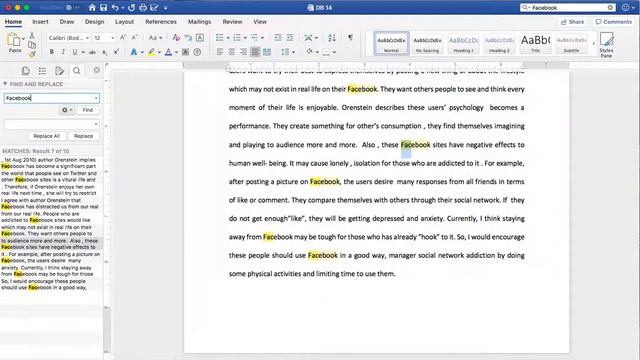Image resolution: width=640 pixels, height=360 pixels.
Task: Click the Replace All button
Action: 47,136
